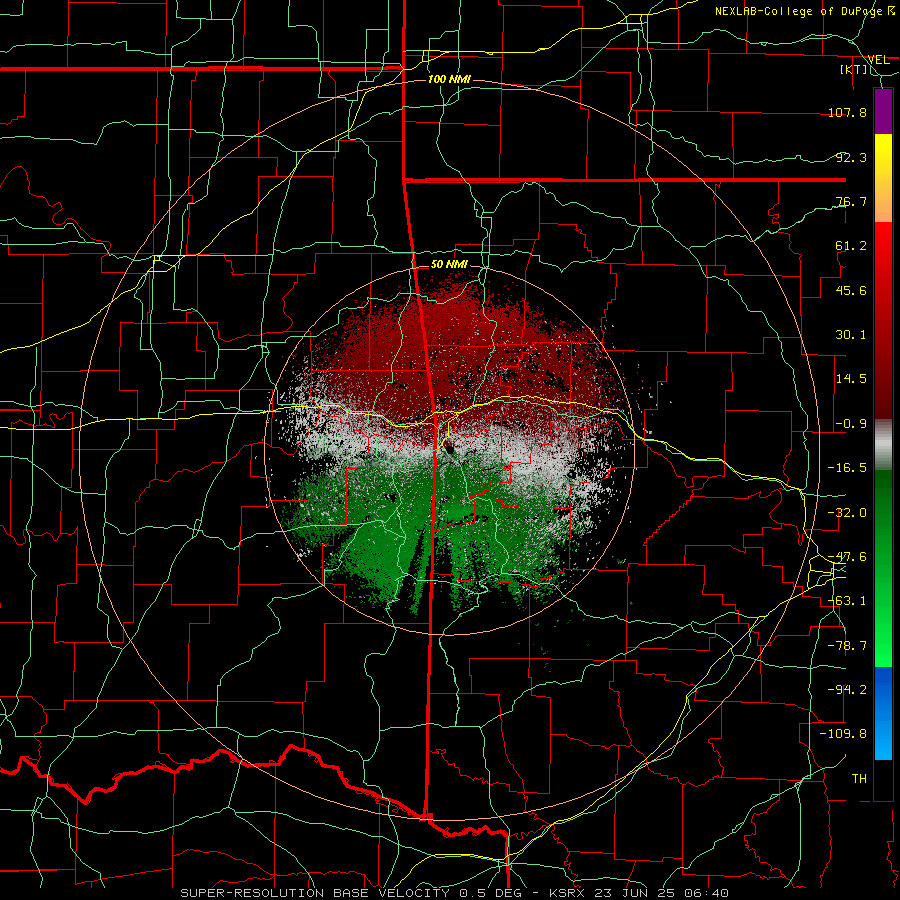Select the 30.1 legend value
The image size is (900, 900).
[851, 335]
